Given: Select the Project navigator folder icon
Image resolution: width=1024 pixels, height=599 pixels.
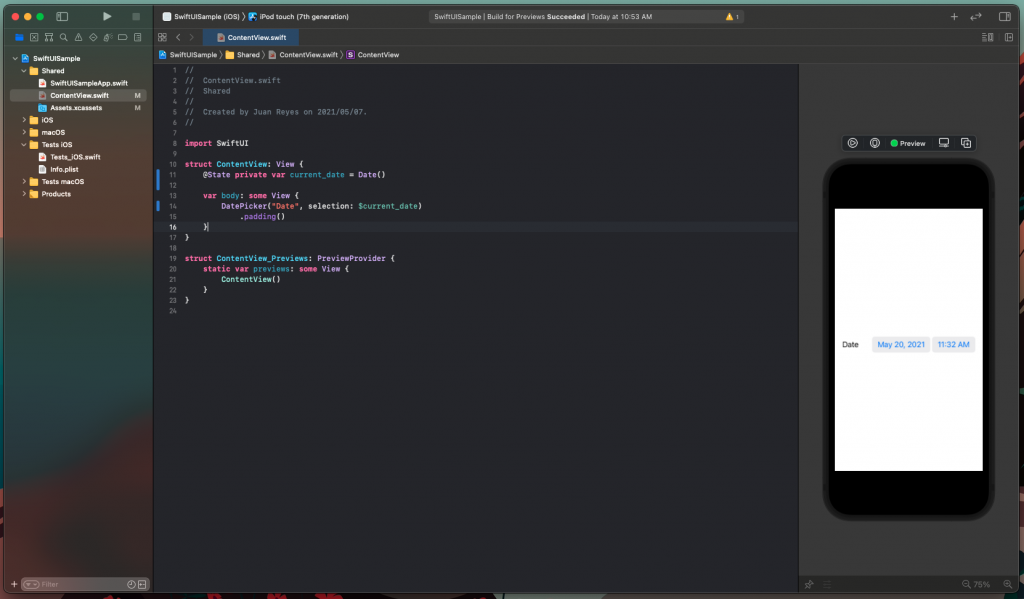Looking at the screenshot, I should point(20,37).
